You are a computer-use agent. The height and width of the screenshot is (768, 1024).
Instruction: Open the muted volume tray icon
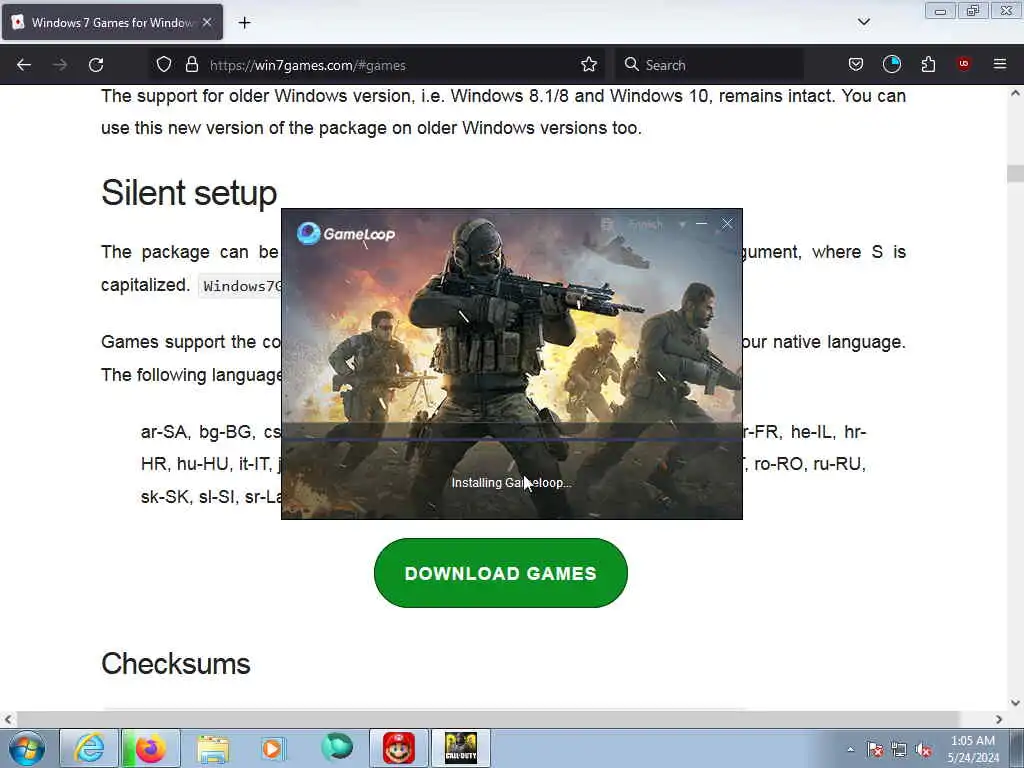(923, 750)
